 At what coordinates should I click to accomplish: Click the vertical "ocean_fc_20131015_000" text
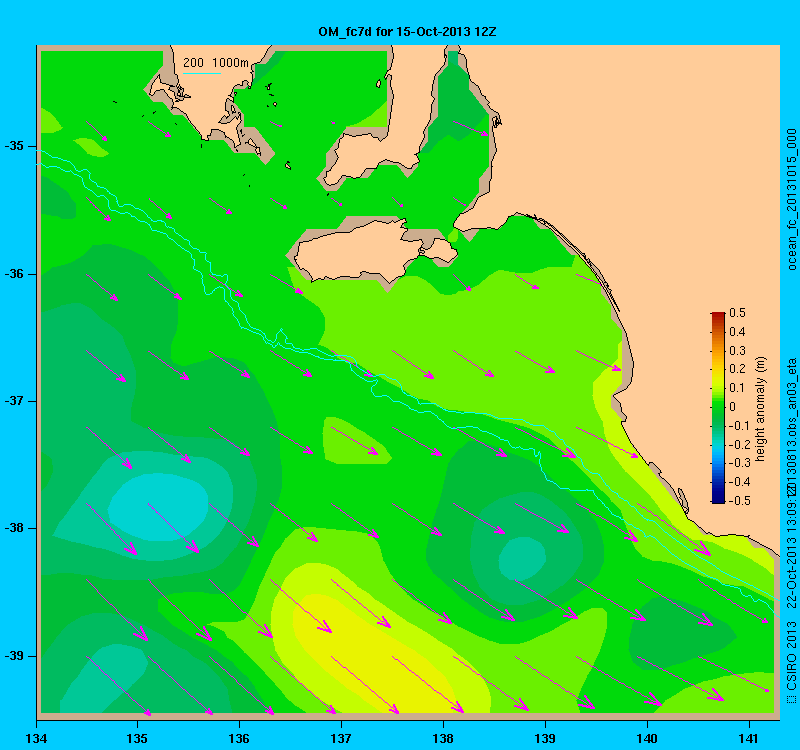pos(791,199)
